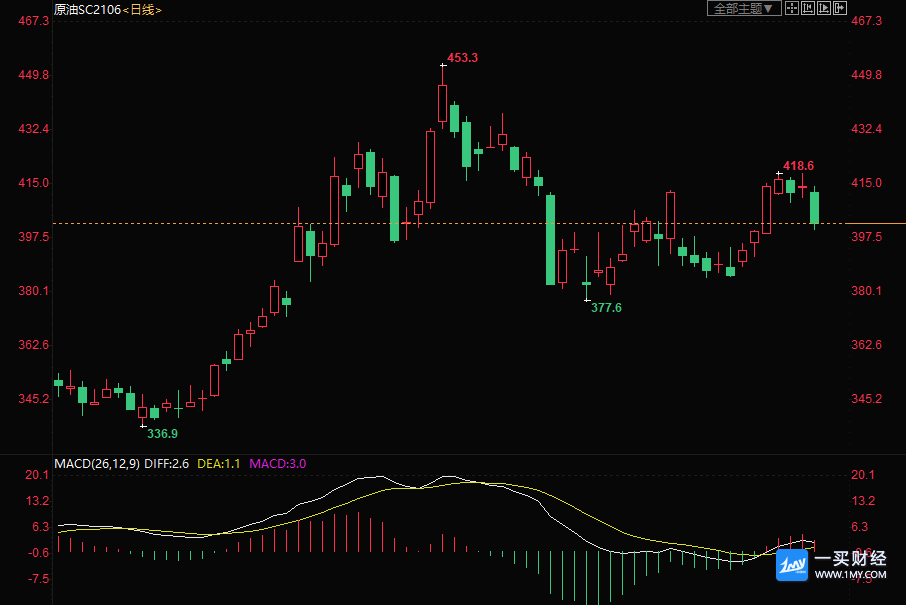Click the axis play-forward chart icon
The image size is (906, 605).
click(824, 8)
